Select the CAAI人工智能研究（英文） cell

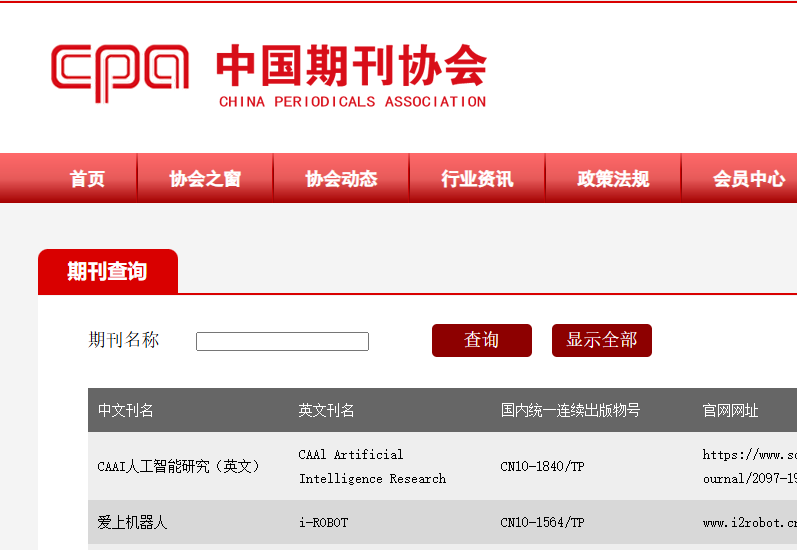pyautogui.click(x=178, y=466)
